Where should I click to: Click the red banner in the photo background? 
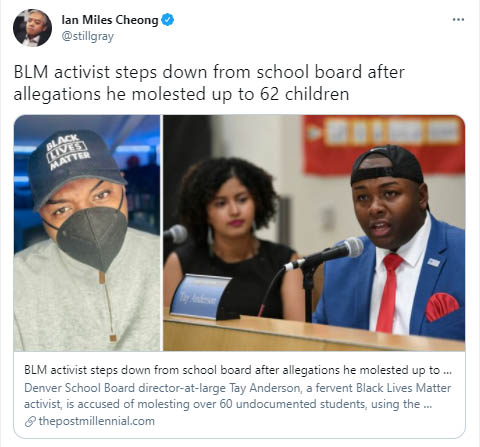click(384, 144)
